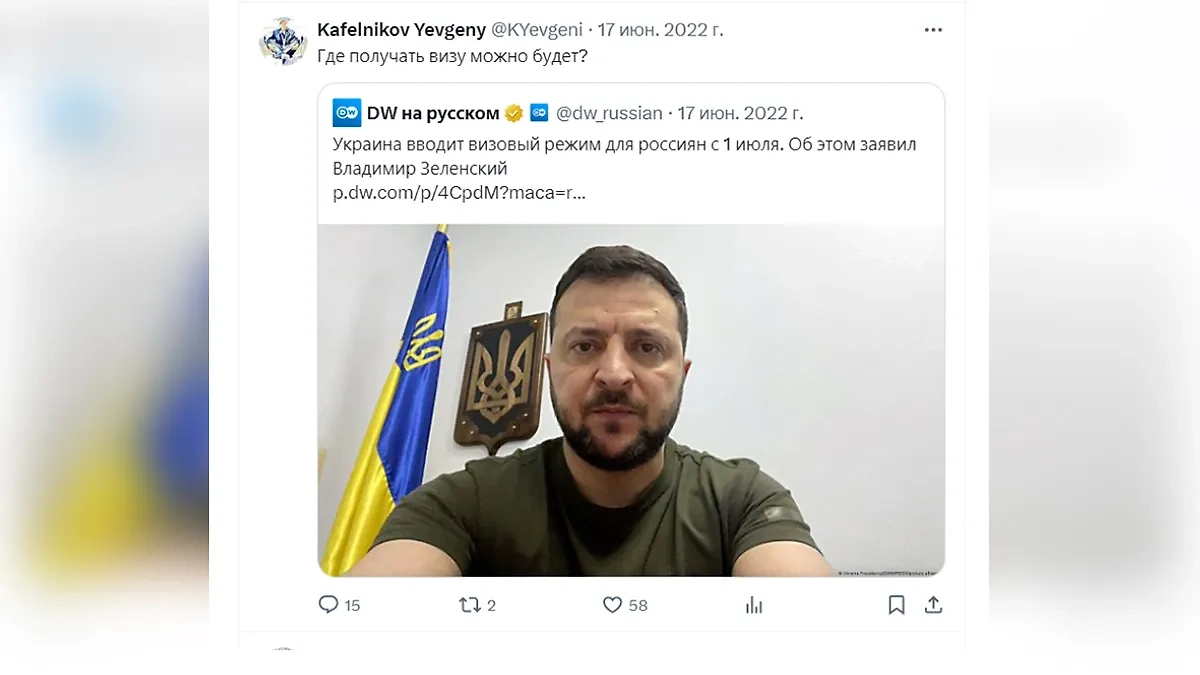
Task: Click the quoted tweet text about визовый режим
Action: point(624,156)
